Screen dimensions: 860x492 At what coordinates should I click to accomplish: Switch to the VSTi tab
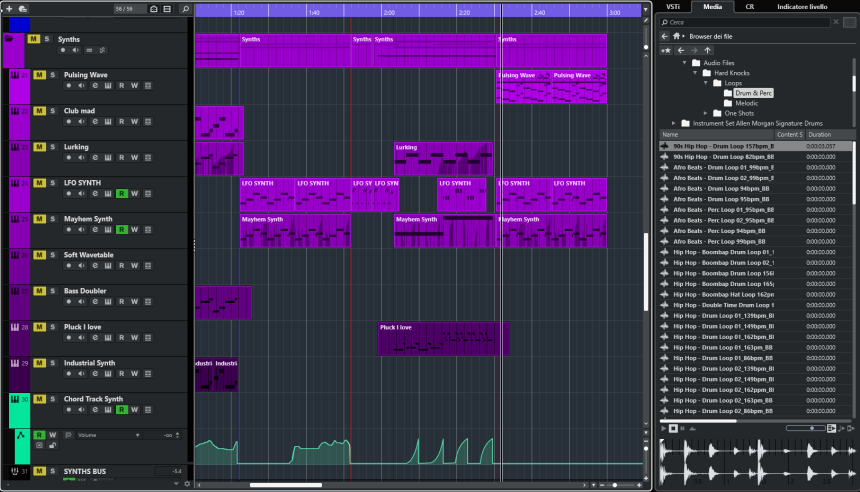click(672, 6)
